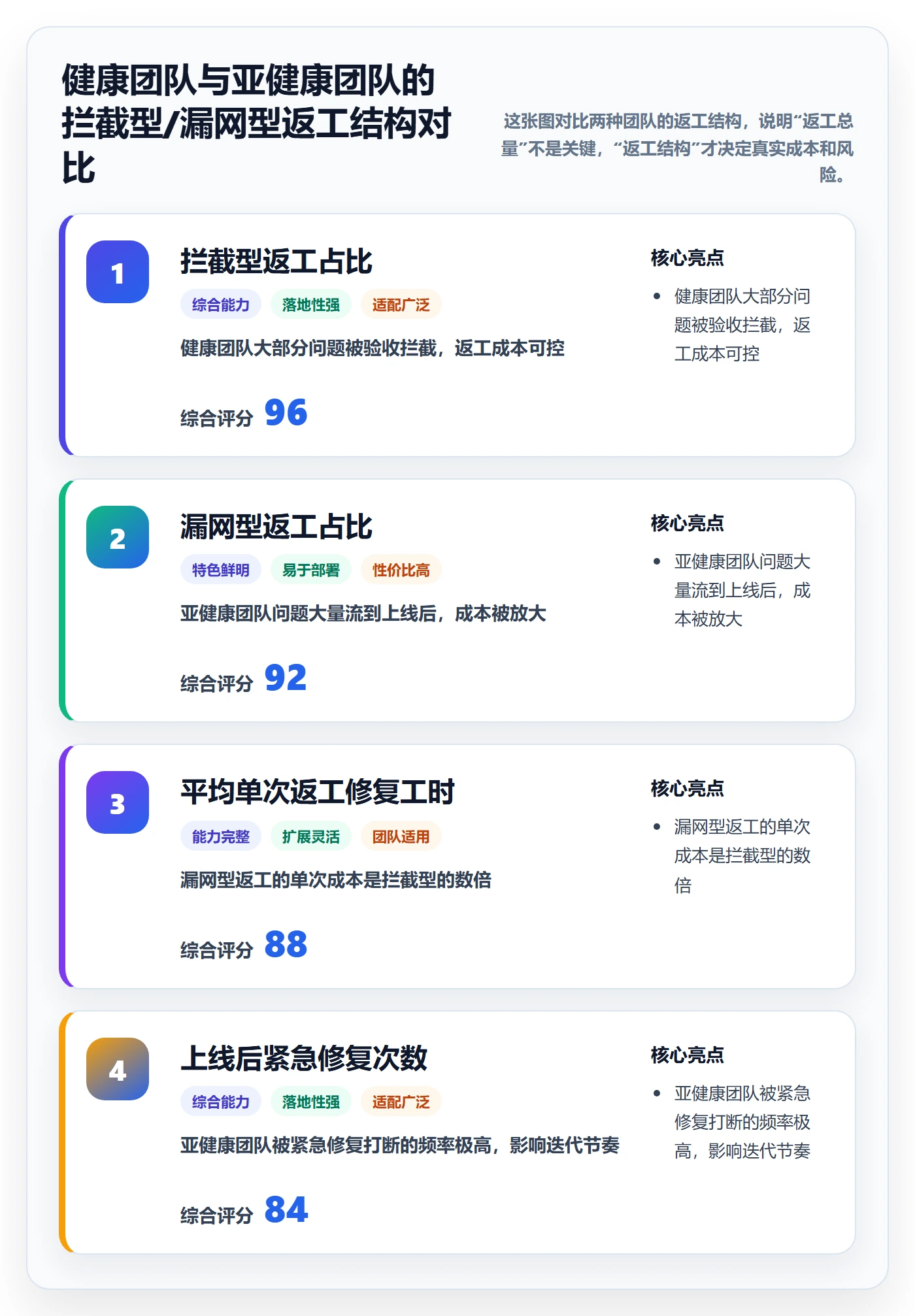Click 适配广泛 tag in 拦截型返工占比 card
Viewport: 915px width, 1316px height.
click(401, 304)
